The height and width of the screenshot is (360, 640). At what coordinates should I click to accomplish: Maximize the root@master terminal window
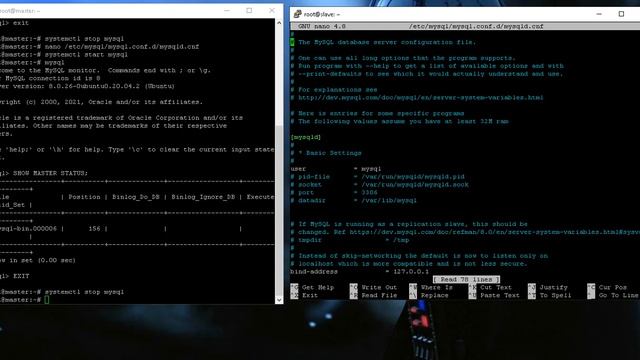tap(249, 11)
